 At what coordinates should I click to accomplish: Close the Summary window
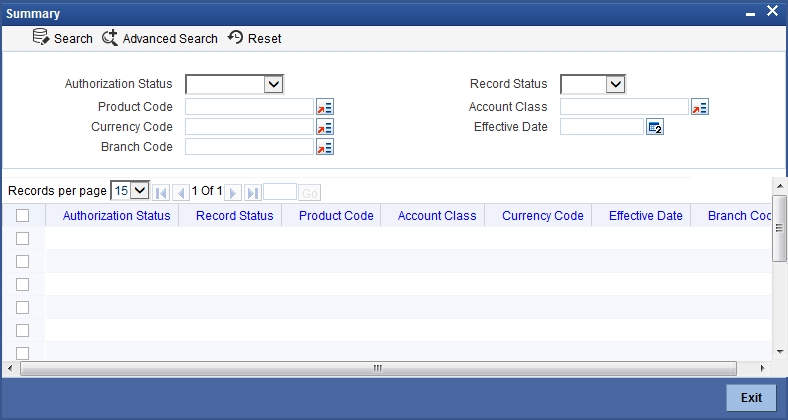pos(772,11)
